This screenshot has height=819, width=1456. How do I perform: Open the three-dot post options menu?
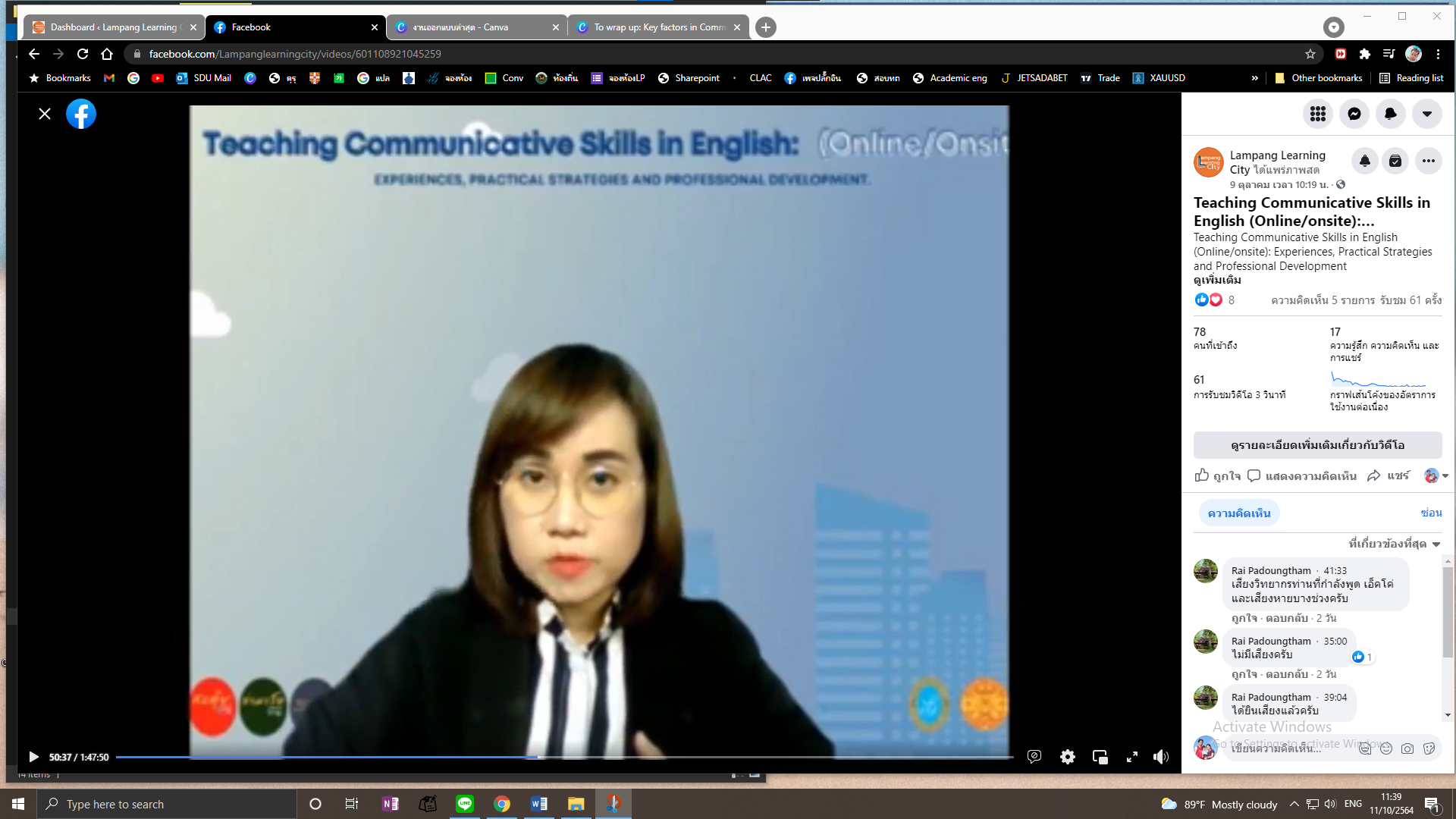click(x=1428, y=161)
